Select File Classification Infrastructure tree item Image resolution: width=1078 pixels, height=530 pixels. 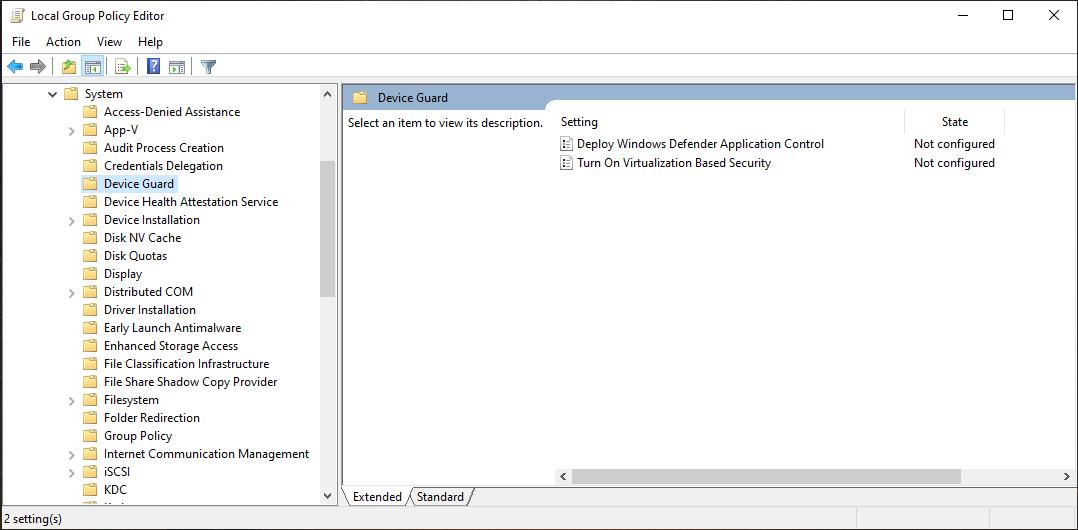[186, 364]
